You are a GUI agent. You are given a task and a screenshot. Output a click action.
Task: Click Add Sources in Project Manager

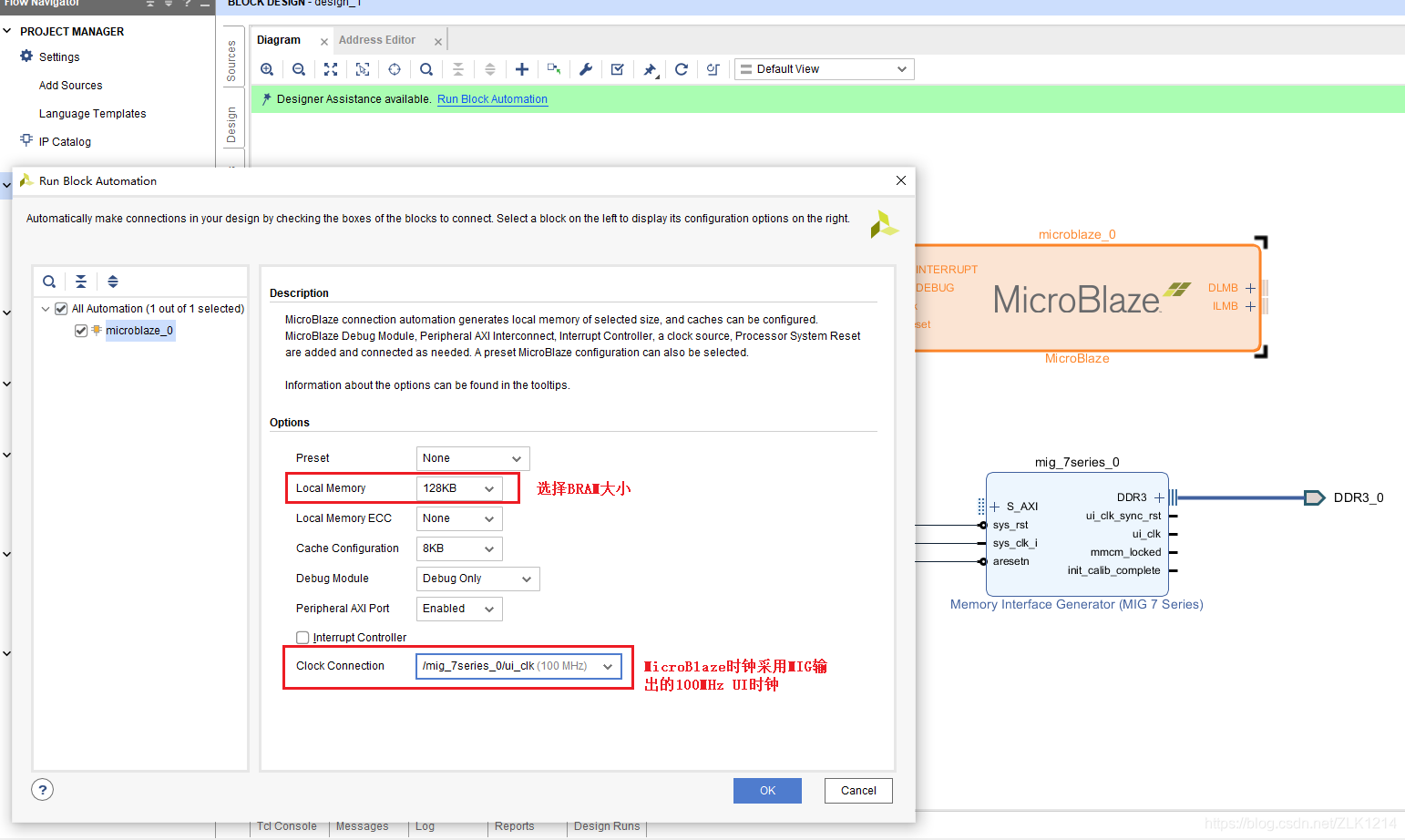click(x=70, y=86)
